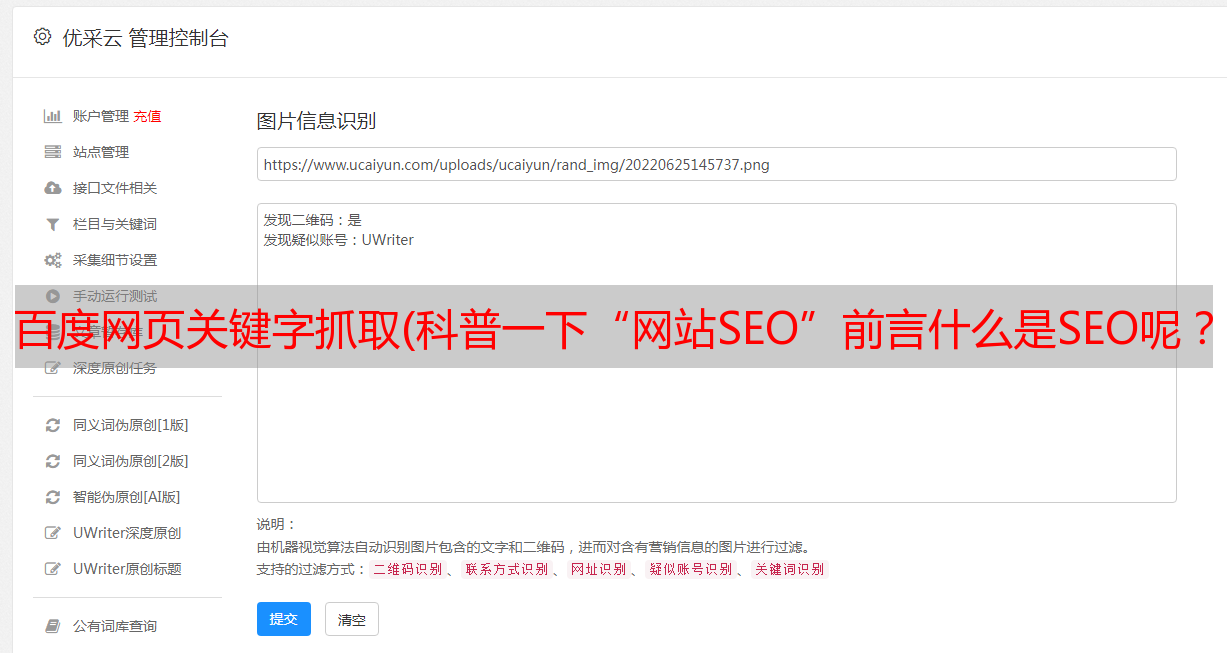1227x653 pixels.
Task: Click the edit icon for UWriter原创标题
Action: tap(53, 569)
